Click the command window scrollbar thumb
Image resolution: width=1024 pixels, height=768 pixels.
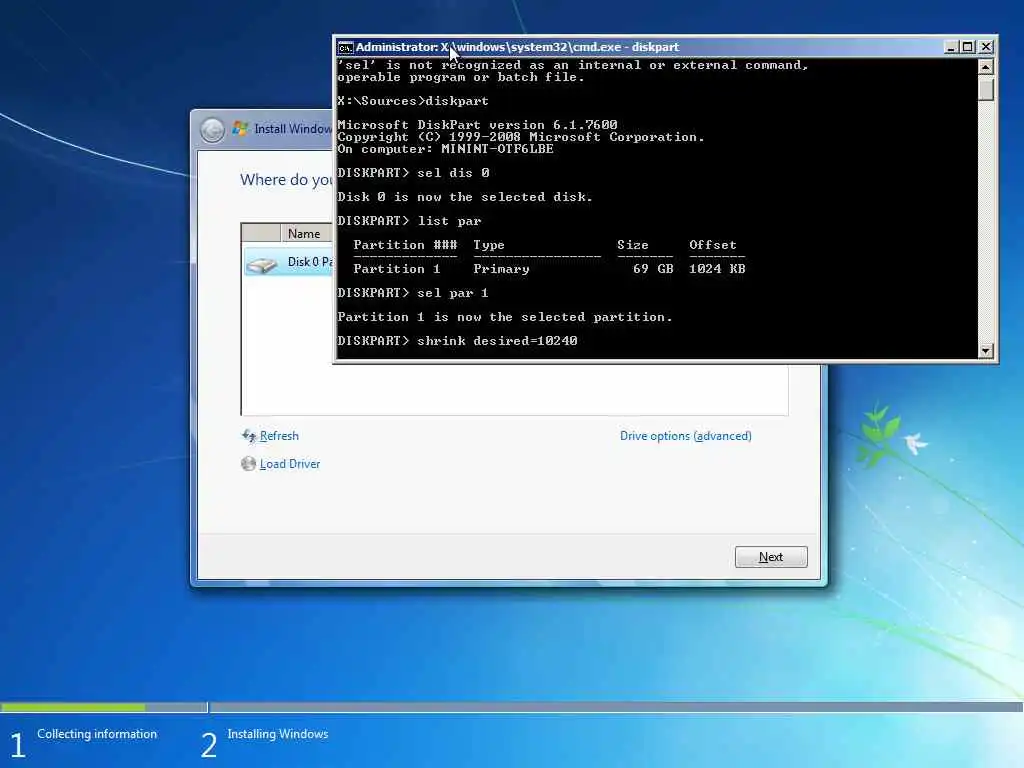pyautogui.click(x=986, y=88)
